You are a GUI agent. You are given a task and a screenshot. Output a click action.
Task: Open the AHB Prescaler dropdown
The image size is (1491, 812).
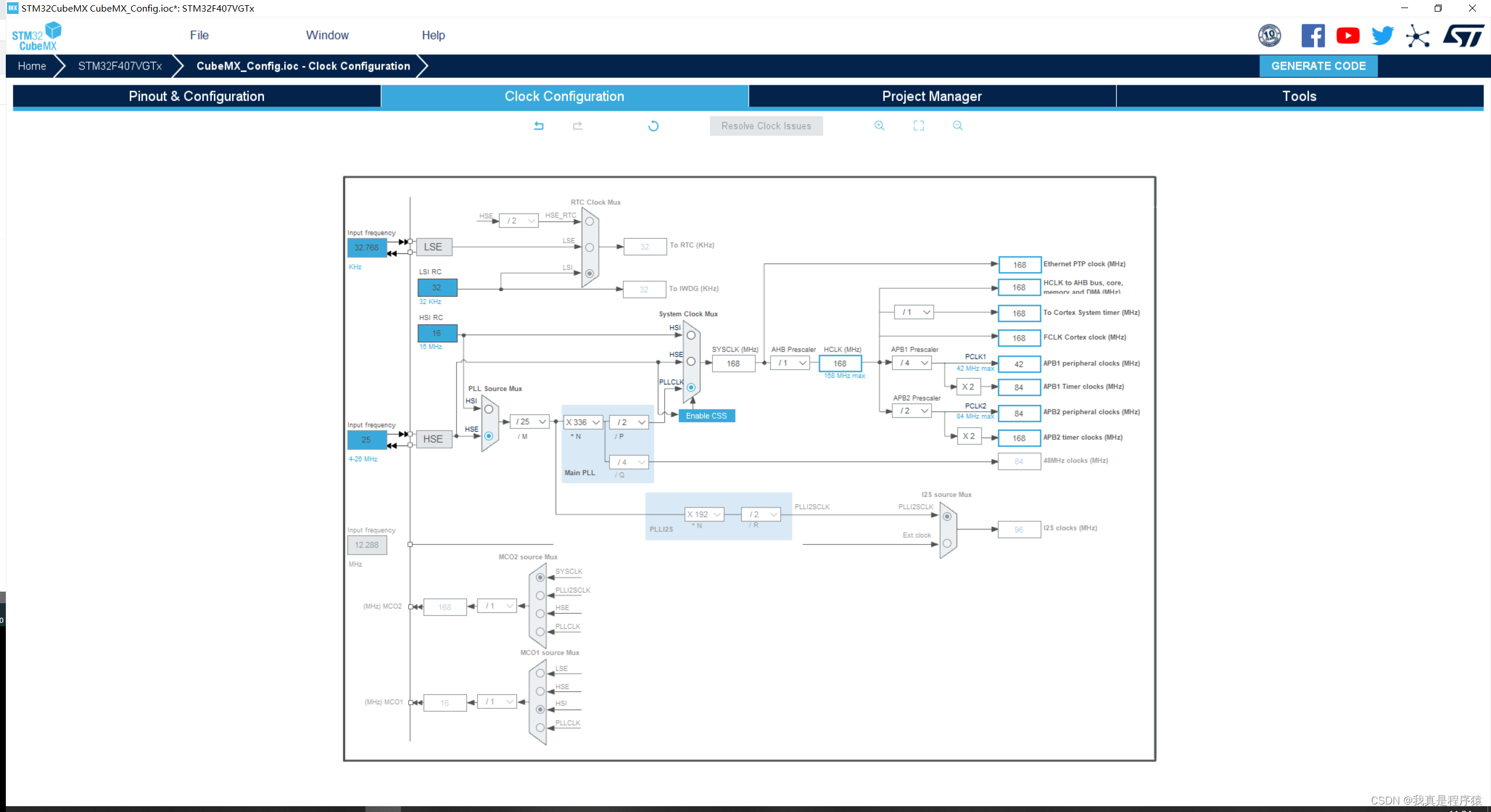click(x=790, y=363)
